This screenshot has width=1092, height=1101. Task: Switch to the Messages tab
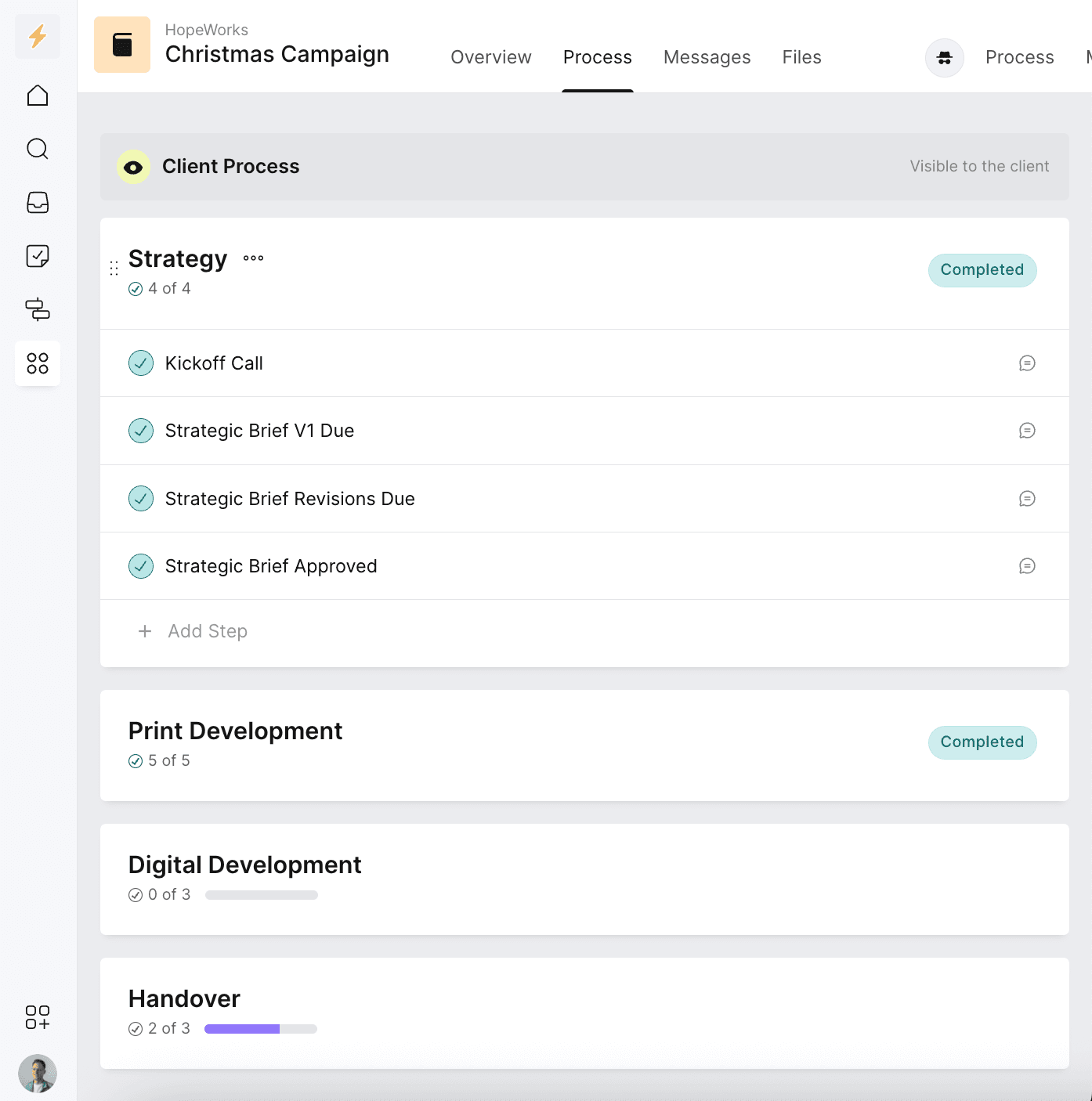click(707, 57)
